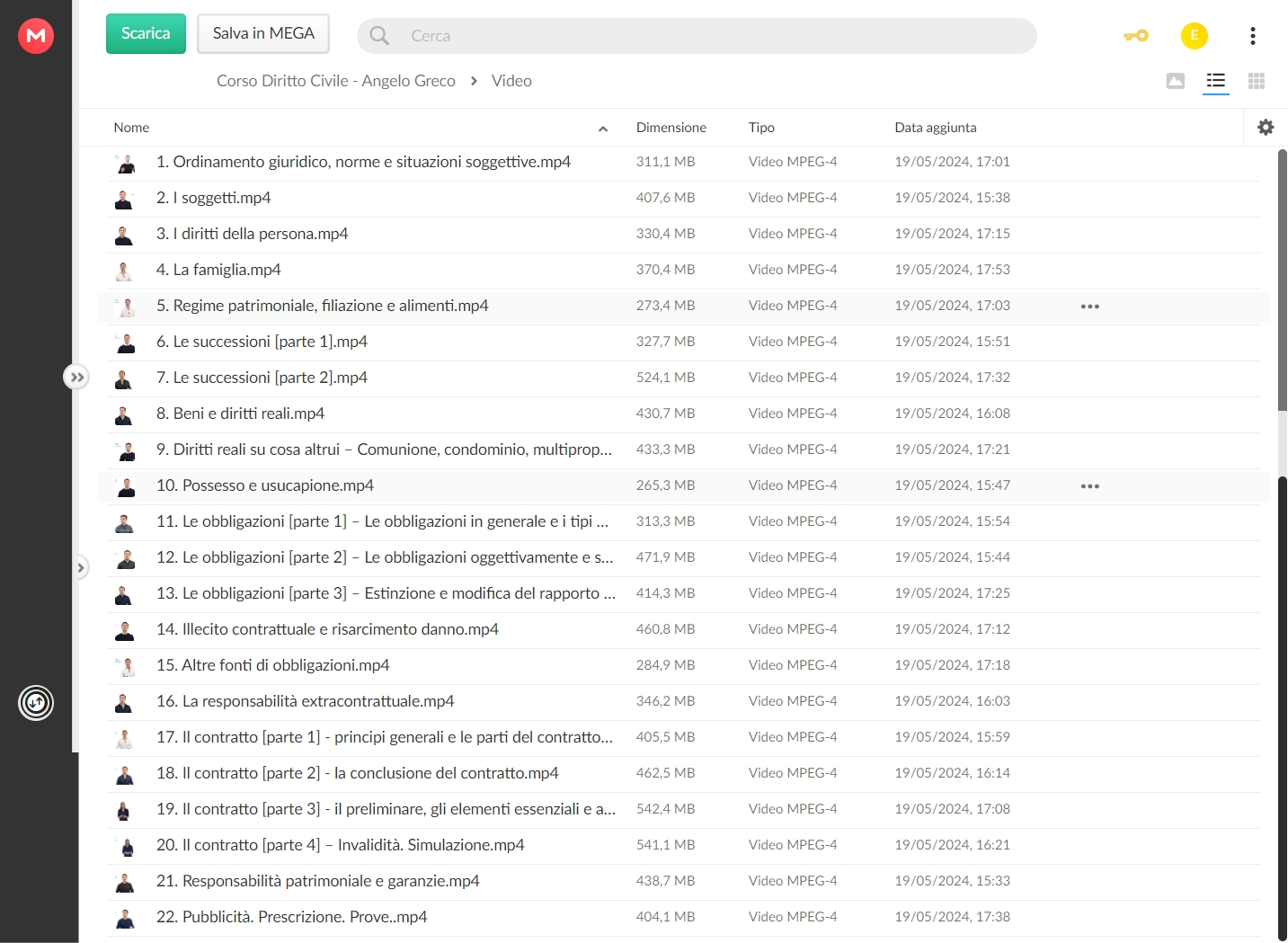Click date 19/05/2024, 15:33 cell
The image size is (1288, 943).
[x=952, y=881]
